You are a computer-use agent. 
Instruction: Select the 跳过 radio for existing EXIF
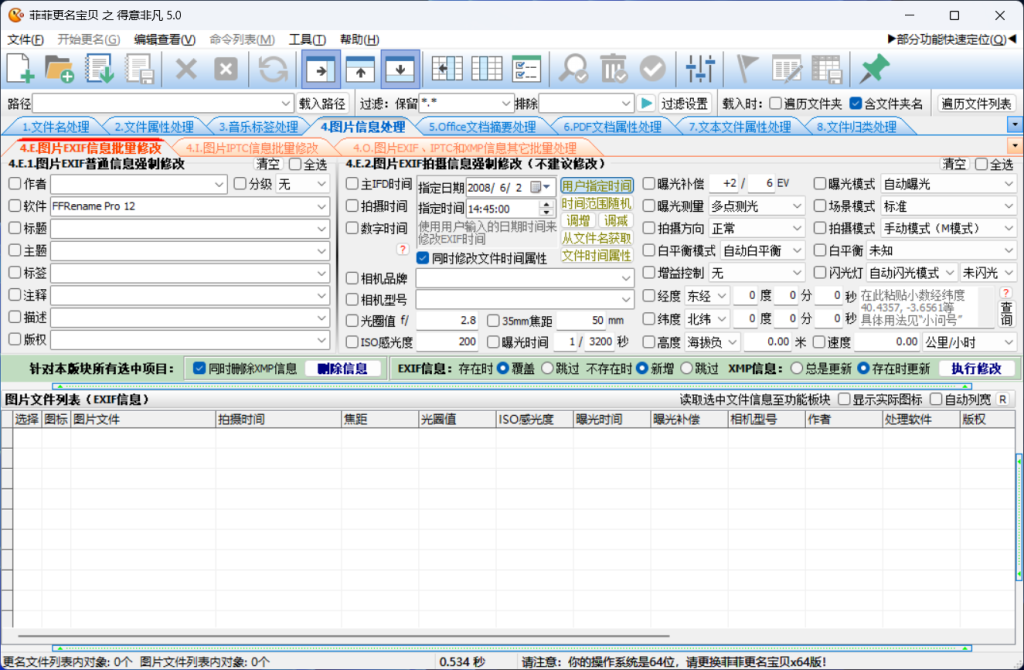pos(547,368)
